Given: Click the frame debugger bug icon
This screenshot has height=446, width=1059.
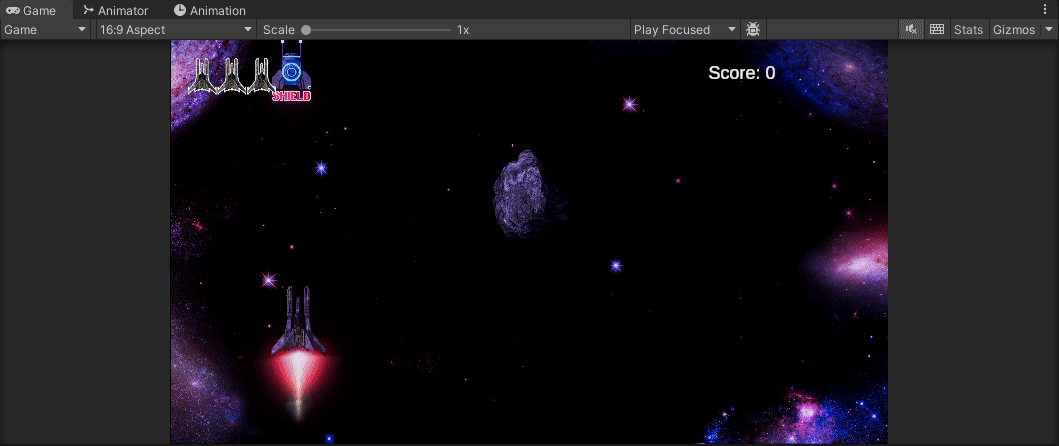Looking at the screenshot, I should point(753,30).
